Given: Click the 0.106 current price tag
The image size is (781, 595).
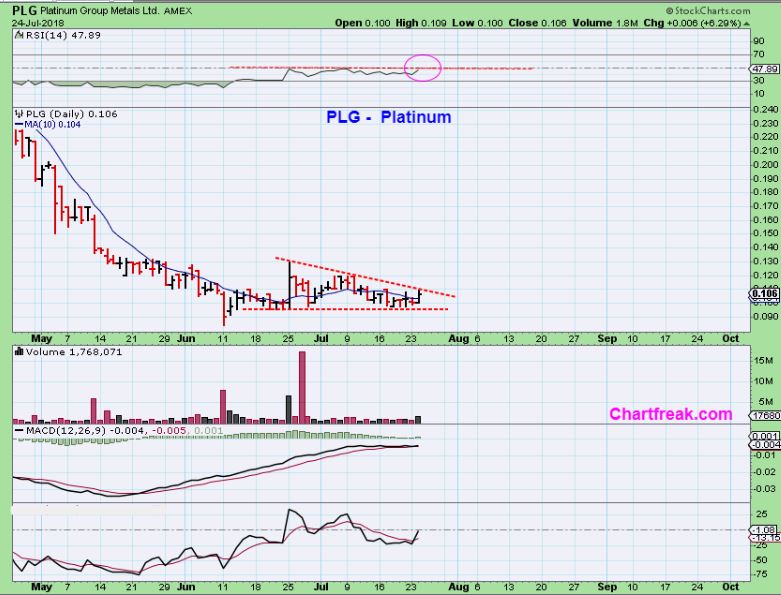Looking at the screenshot, I should [764, 293].
